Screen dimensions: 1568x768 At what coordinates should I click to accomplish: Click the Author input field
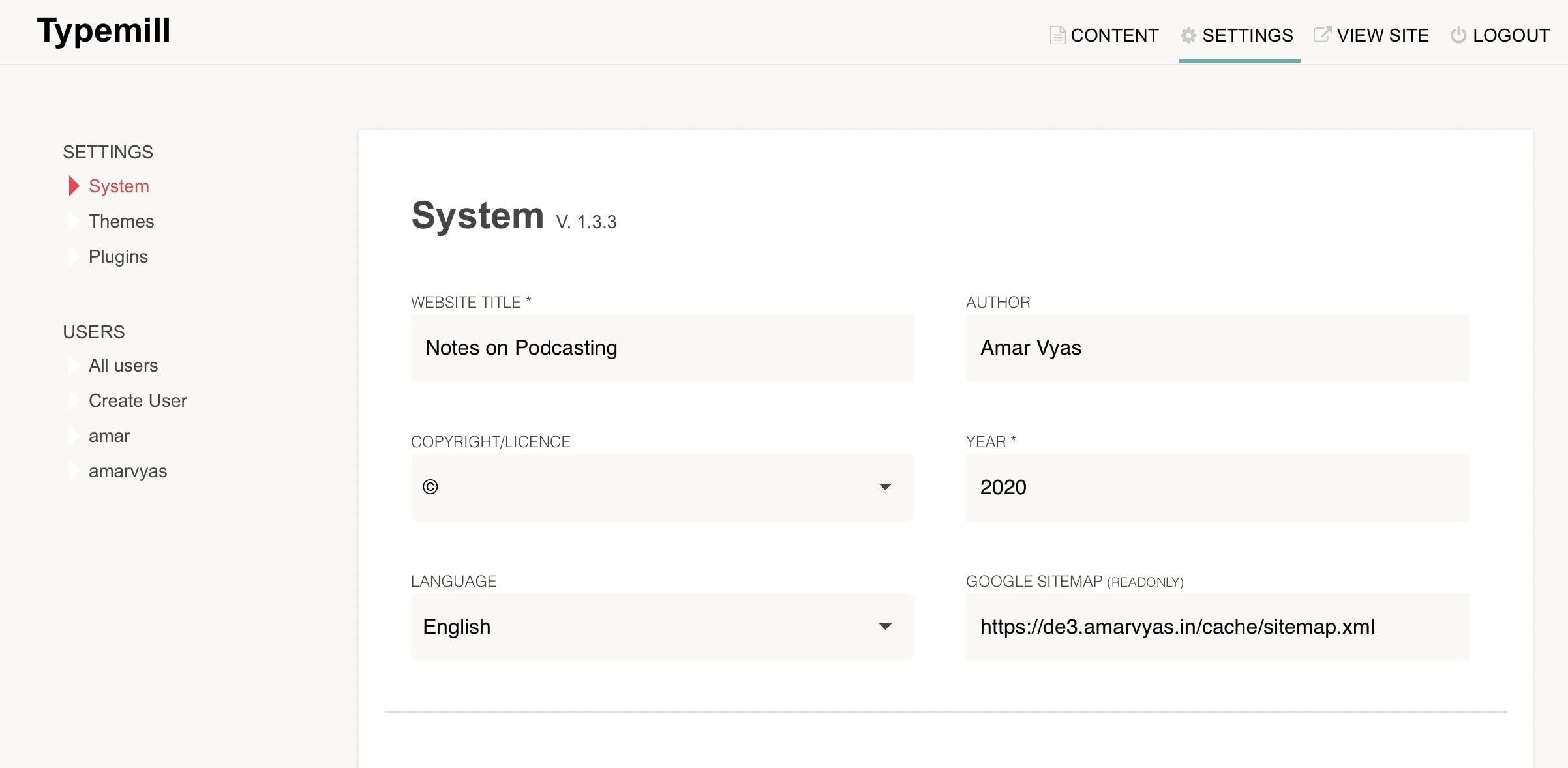click(x=1217, y=348)
